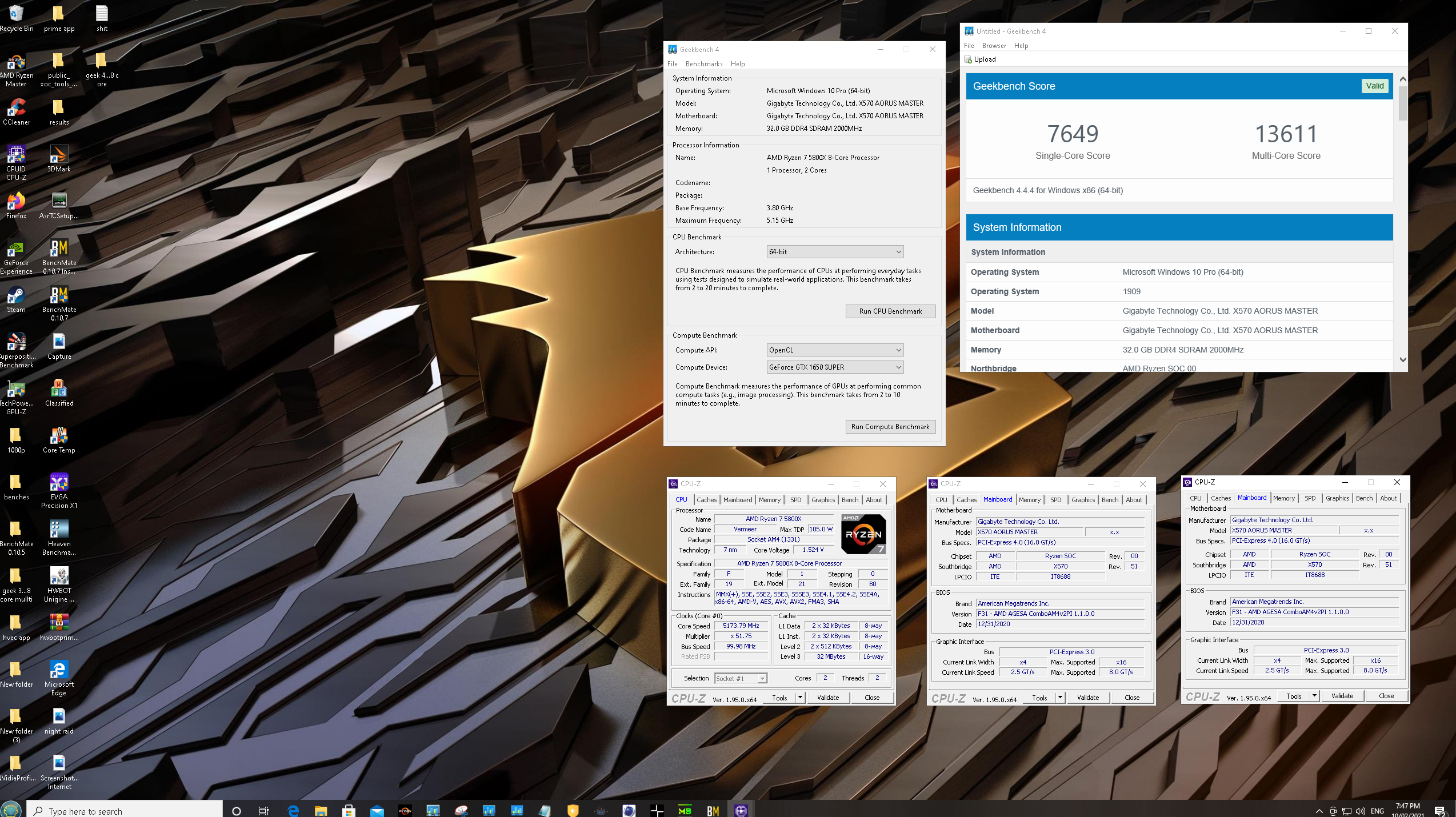Click Upload in Geekbench results window
1456x817 pixels.
pyautogui.click(x=980, y=59)
